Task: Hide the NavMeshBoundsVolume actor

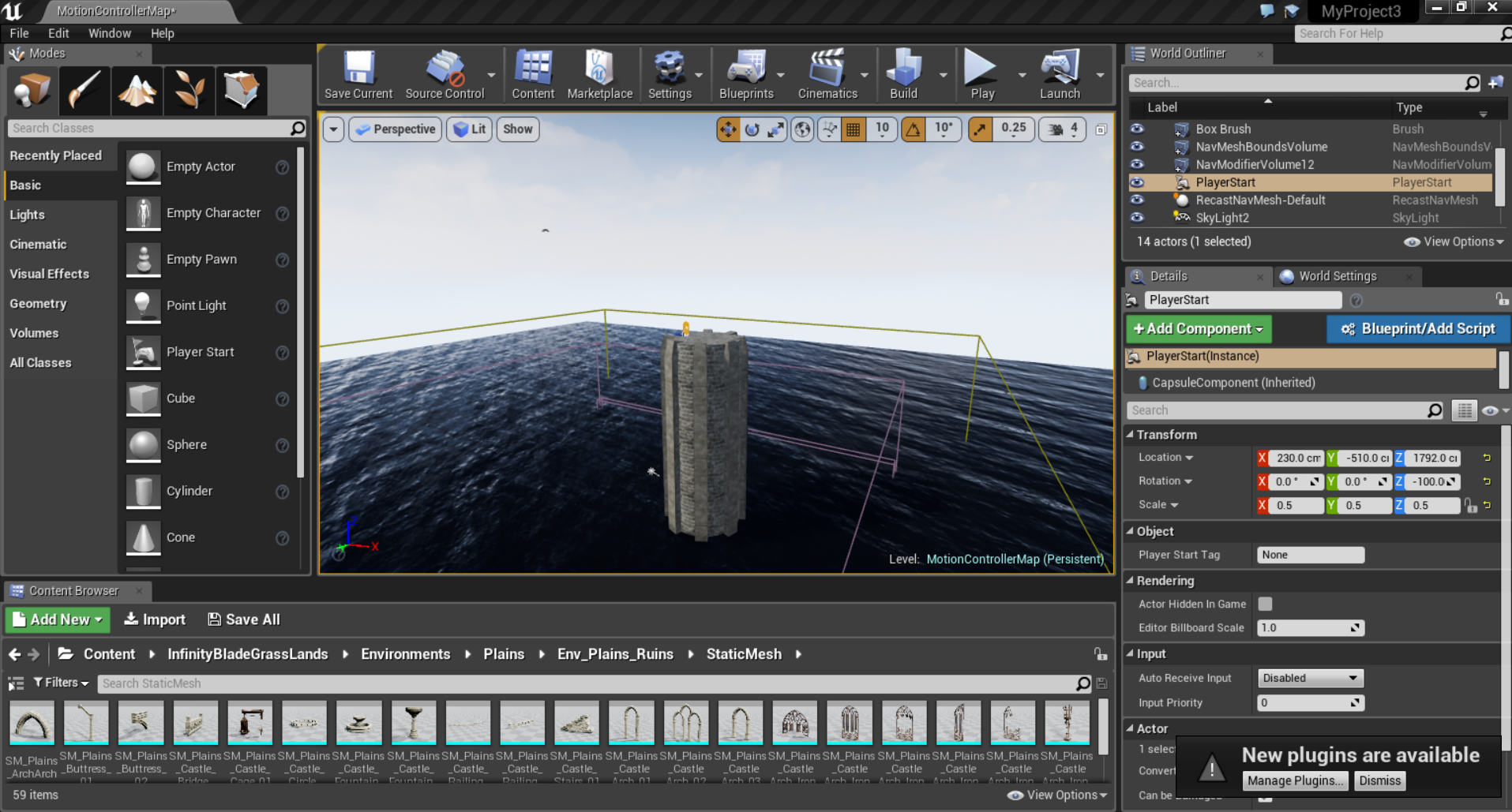Action: pos(1137,147)
